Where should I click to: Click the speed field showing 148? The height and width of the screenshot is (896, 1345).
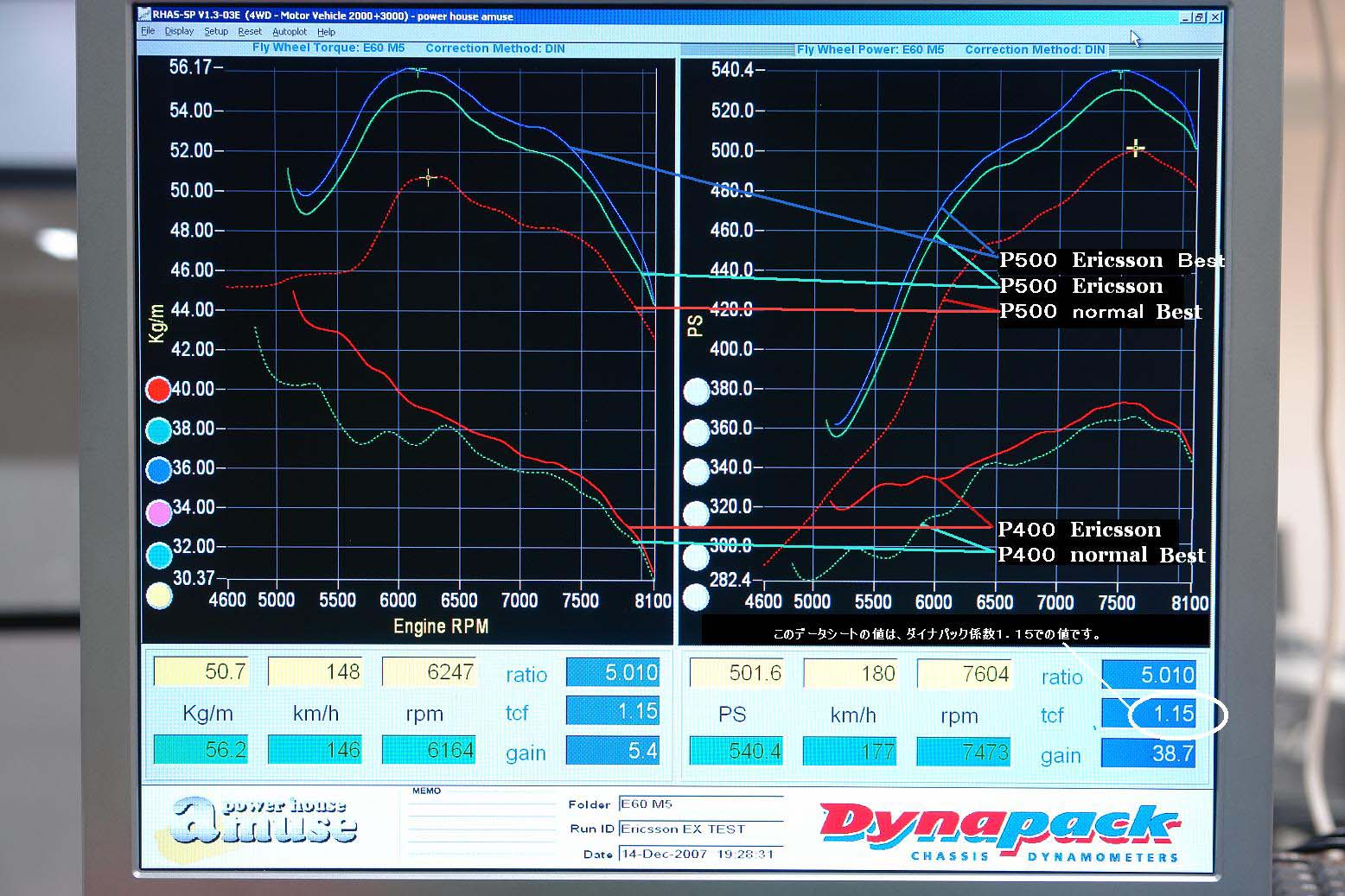click(x=315, y=671)
